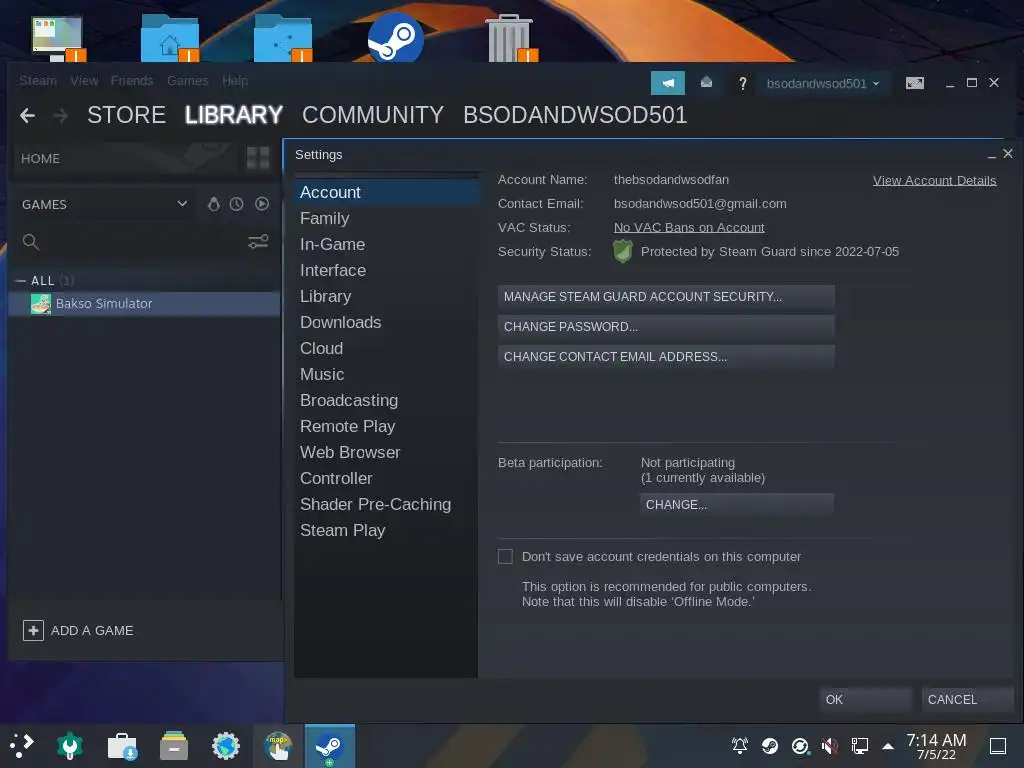Open the advanced filter sliders icon

pyautogui.click(x=258, y=242)
